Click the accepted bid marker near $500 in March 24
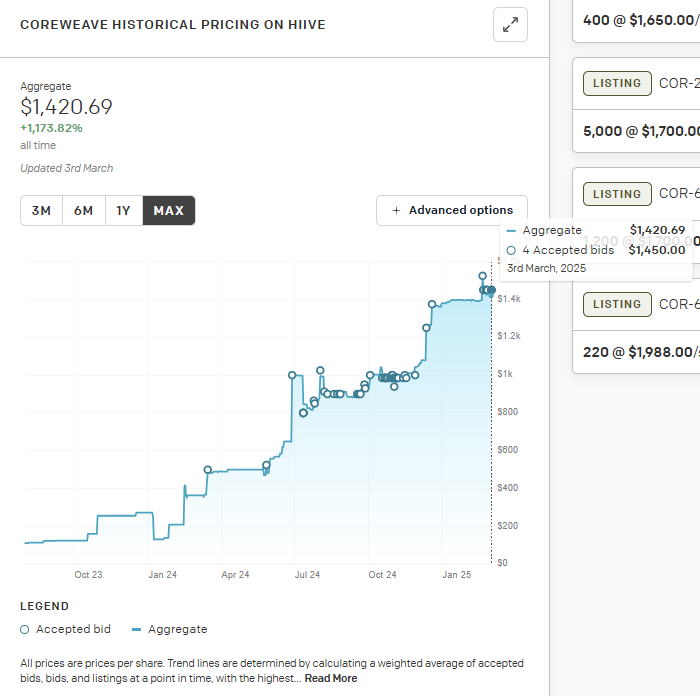Image resolution: width=700 pixels, height=696 pixels. pyautogui.click(x=208, y=470)
